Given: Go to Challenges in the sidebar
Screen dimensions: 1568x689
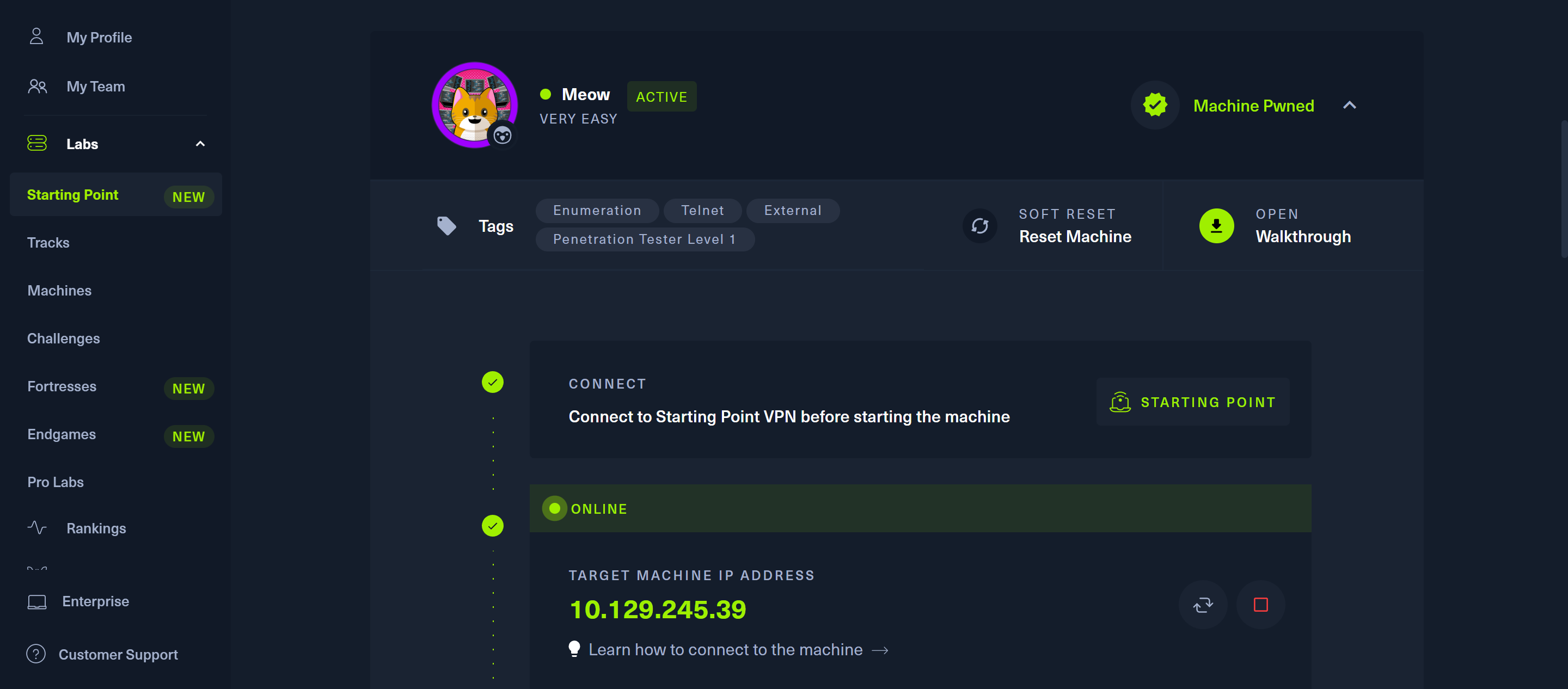Looking at the screenshot, I should 63,339.
